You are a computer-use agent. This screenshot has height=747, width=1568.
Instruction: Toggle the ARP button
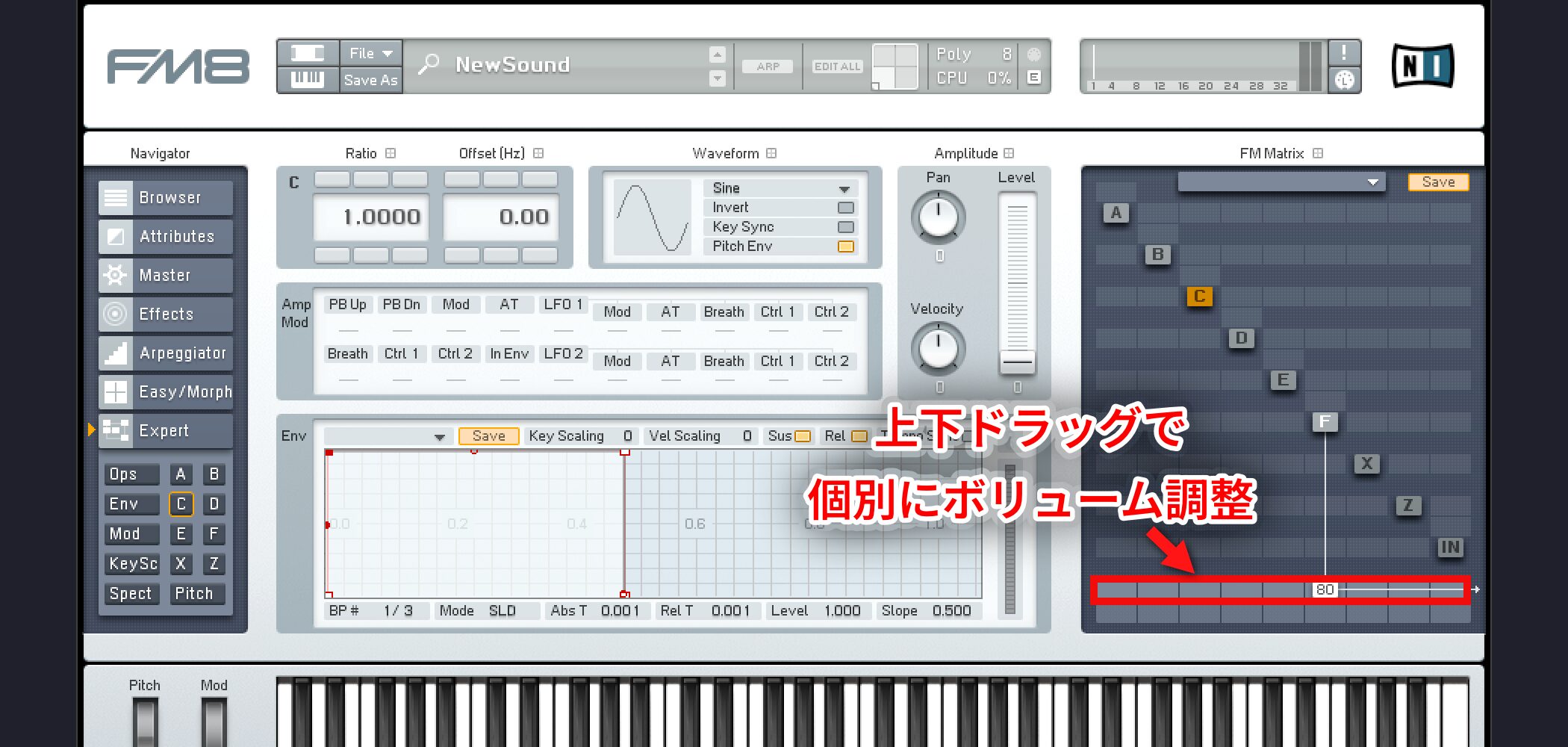pyautogui.click(x=768, y=66)
